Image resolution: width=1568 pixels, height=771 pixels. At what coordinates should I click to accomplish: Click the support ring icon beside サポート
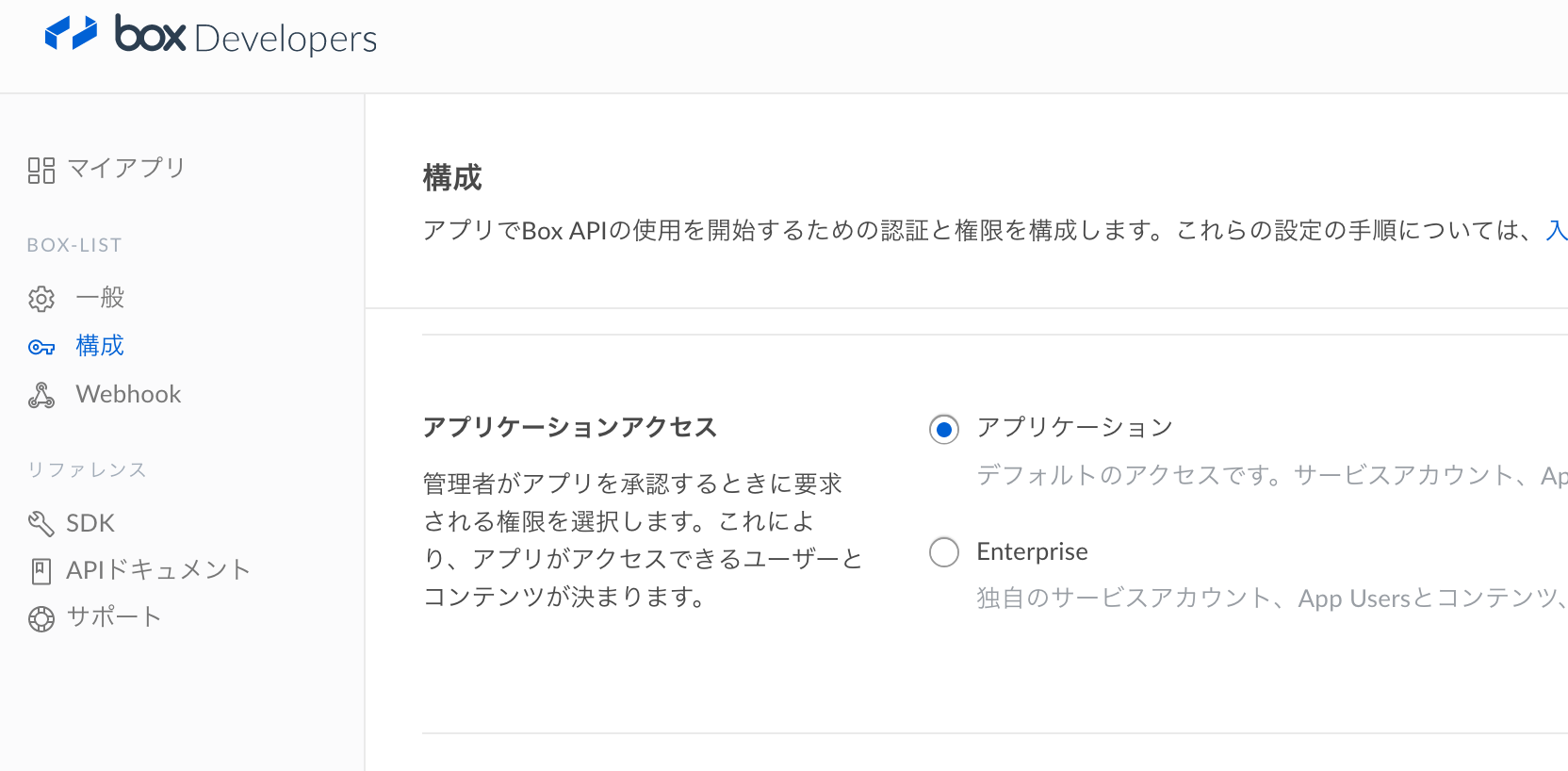click(x=40, y=617)
